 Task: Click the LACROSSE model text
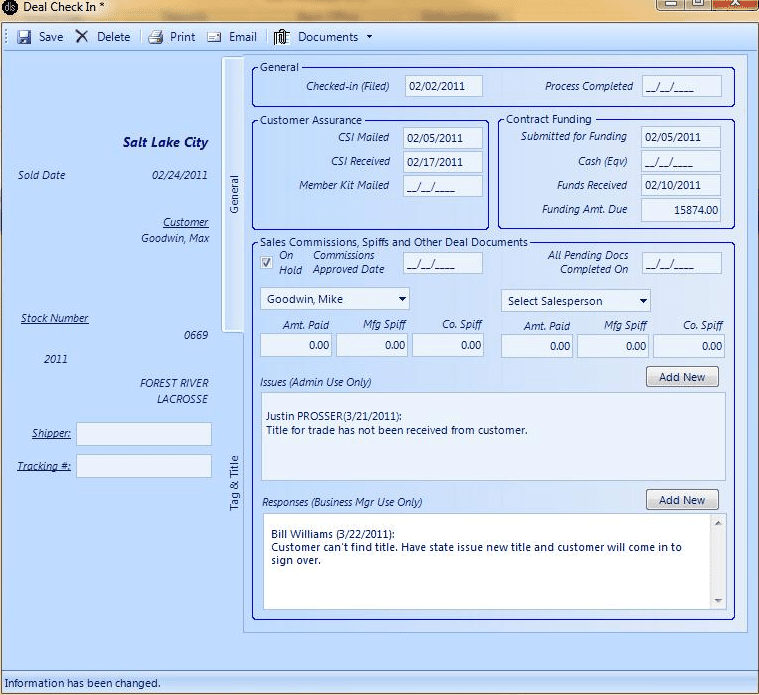(182, 399)
